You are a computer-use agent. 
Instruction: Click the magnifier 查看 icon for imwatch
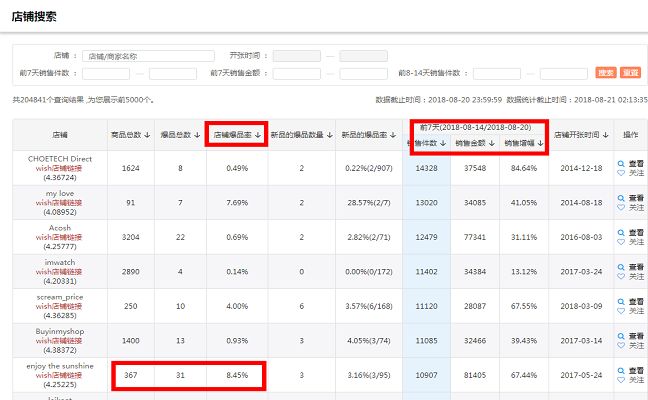621,266
